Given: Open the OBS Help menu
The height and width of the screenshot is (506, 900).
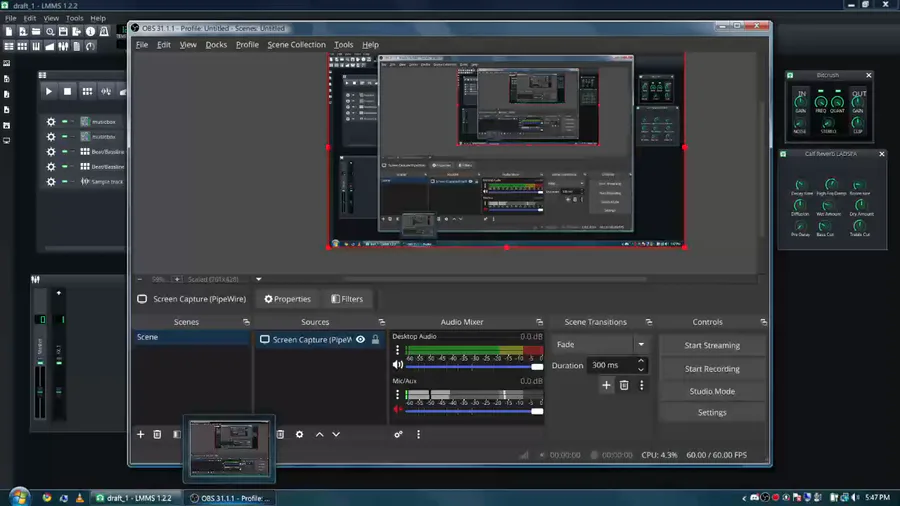Looking at the screenshot, I should click(x=370, y=45).
